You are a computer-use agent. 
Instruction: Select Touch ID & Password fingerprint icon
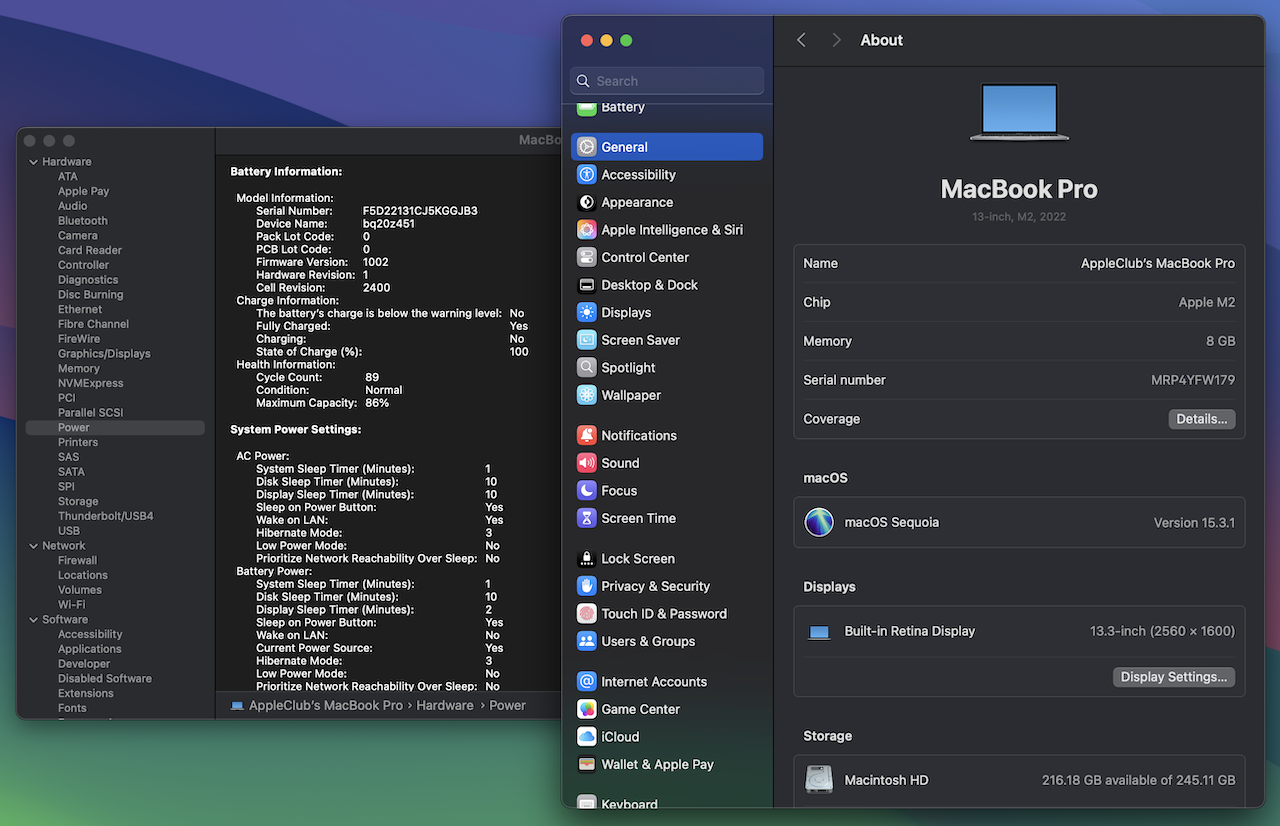tap(587, 614)
